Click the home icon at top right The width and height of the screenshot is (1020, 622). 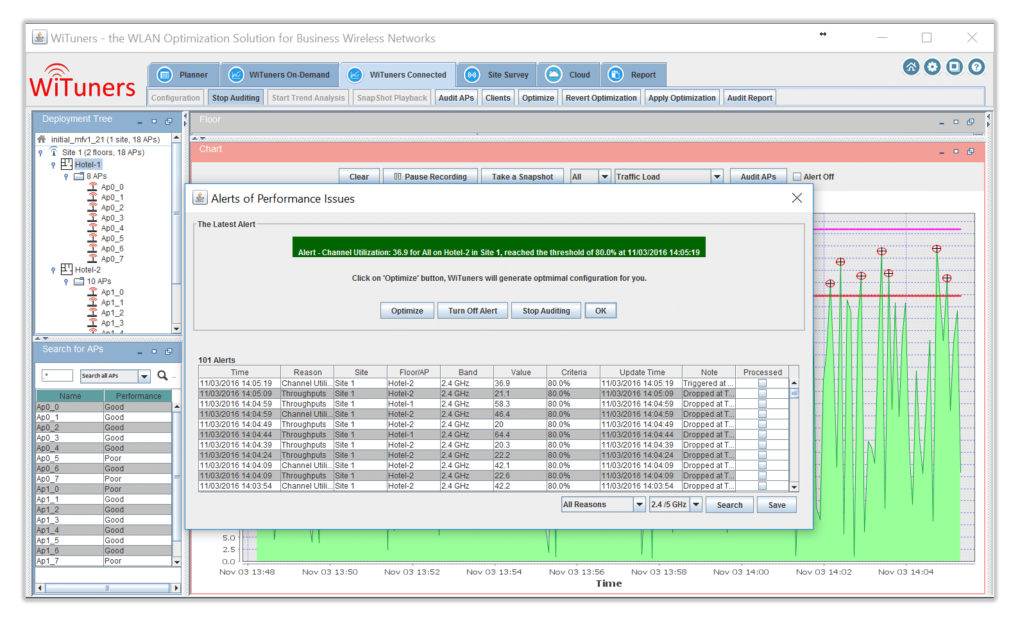tap(911, 66)
